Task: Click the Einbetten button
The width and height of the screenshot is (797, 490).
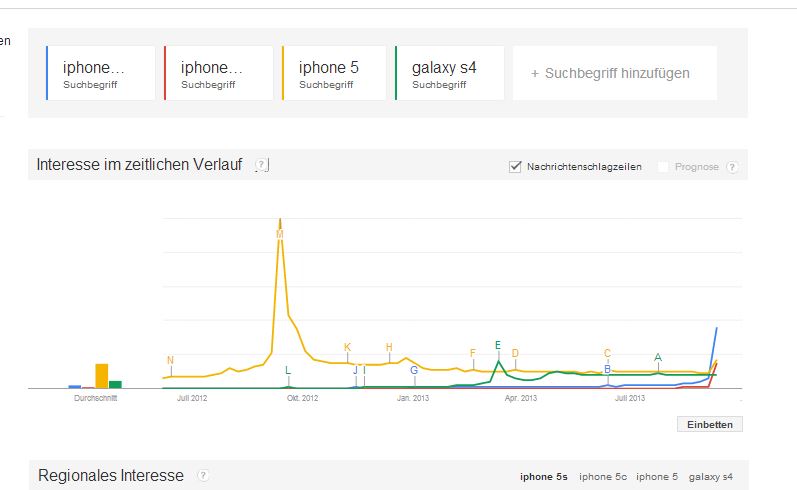Action: coord(709,424)
